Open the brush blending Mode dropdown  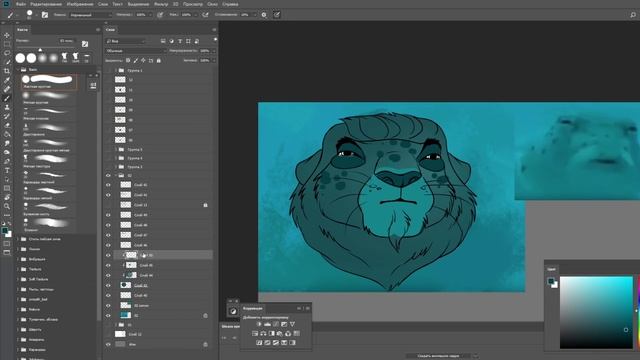[90, 15]
